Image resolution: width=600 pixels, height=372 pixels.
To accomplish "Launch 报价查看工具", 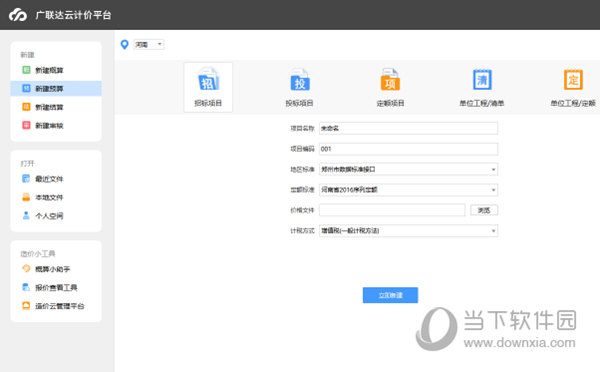I will click(56, 287).
